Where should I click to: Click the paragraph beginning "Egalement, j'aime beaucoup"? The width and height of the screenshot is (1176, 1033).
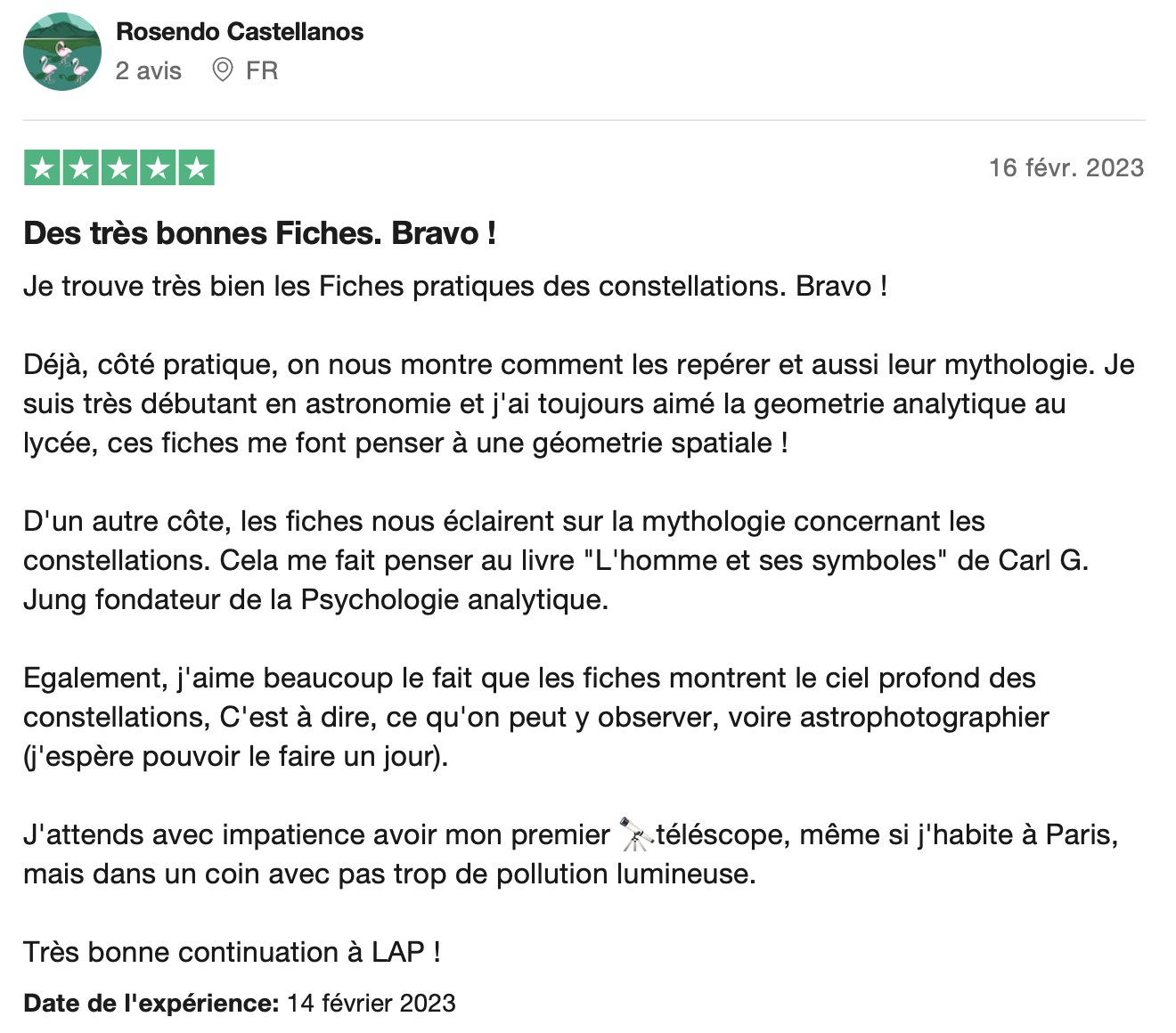[535, 717]
